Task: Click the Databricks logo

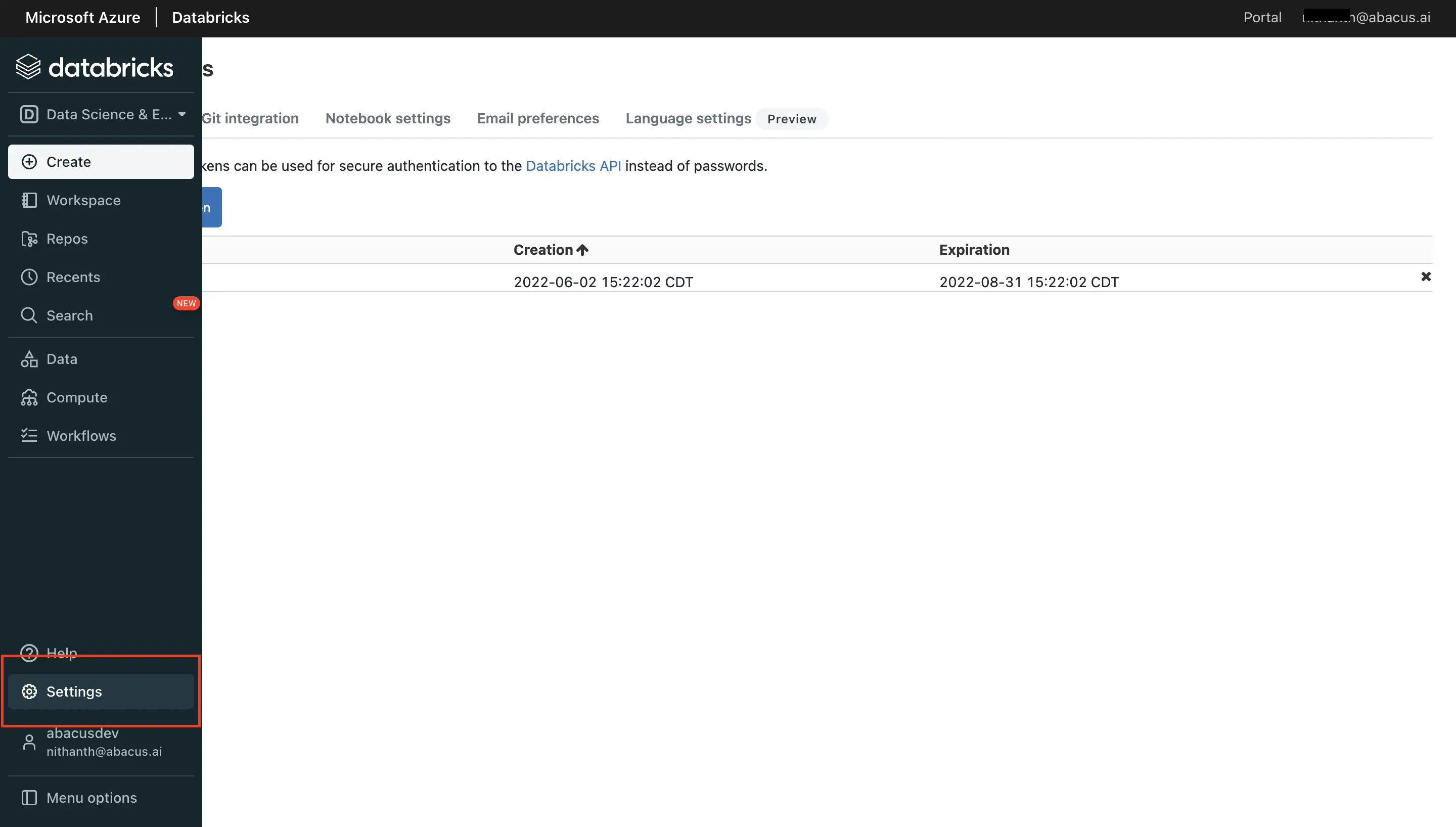Action: pyautogui.click(x=95, y=66)
